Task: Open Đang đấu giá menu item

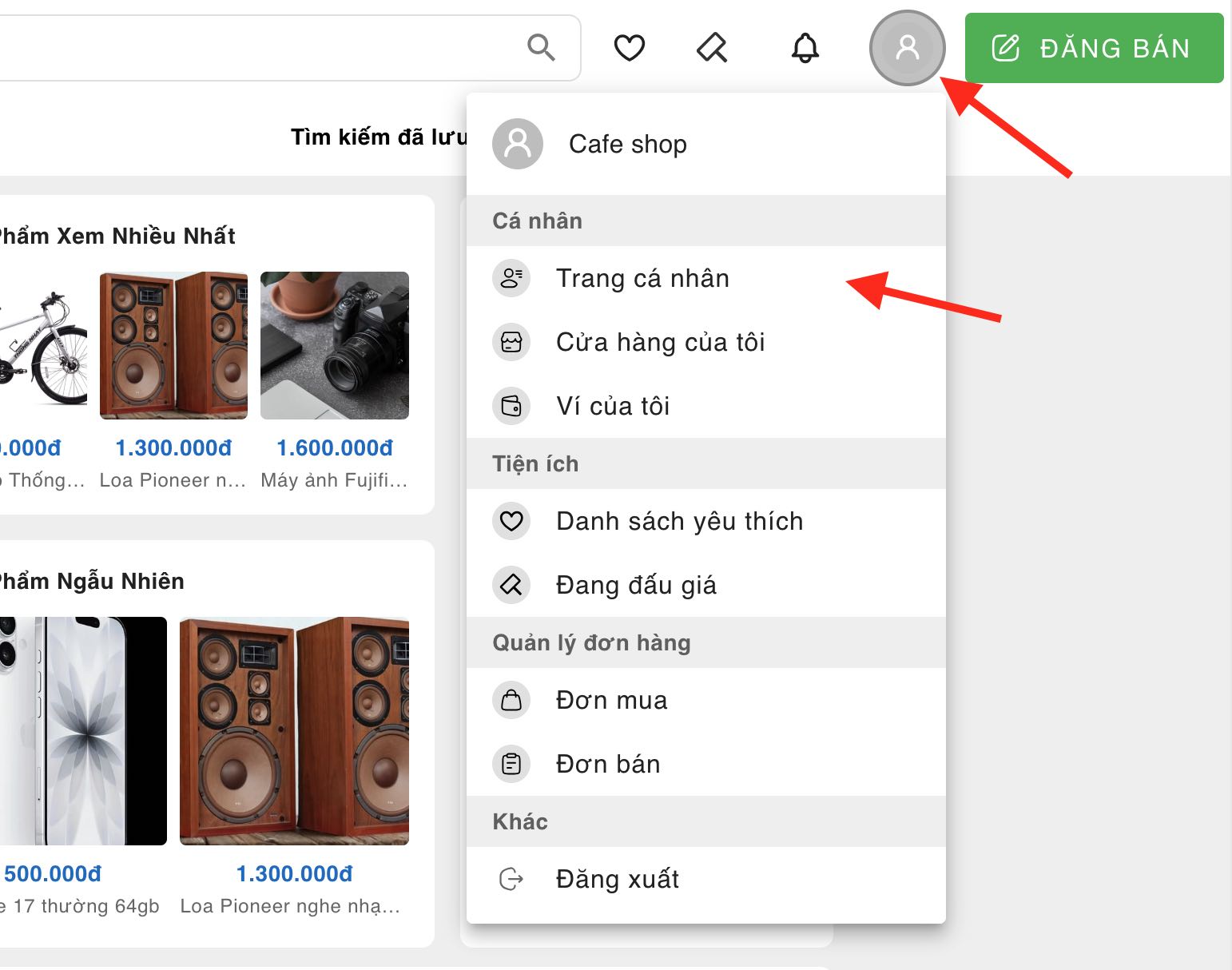Action: pyautogui.click(x=706, y=585)
